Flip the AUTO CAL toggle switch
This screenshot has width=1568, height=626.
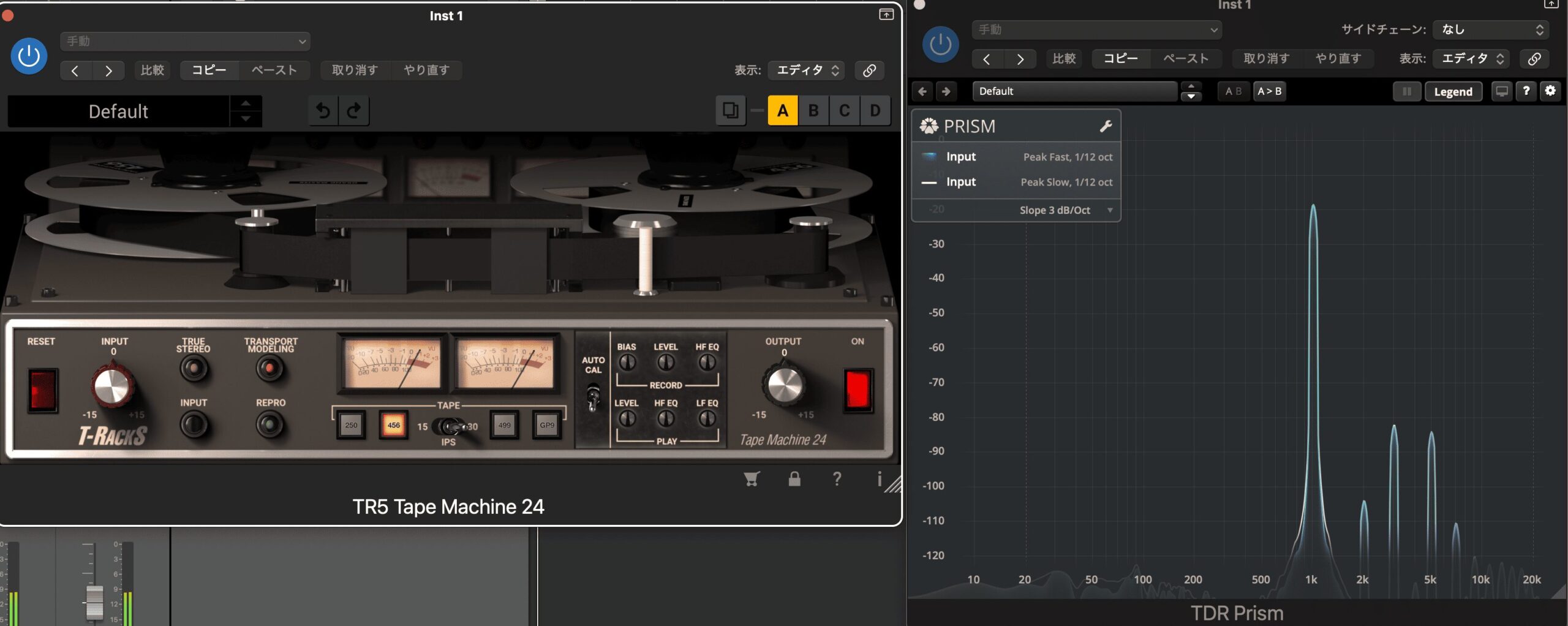(x=593, y=396)
